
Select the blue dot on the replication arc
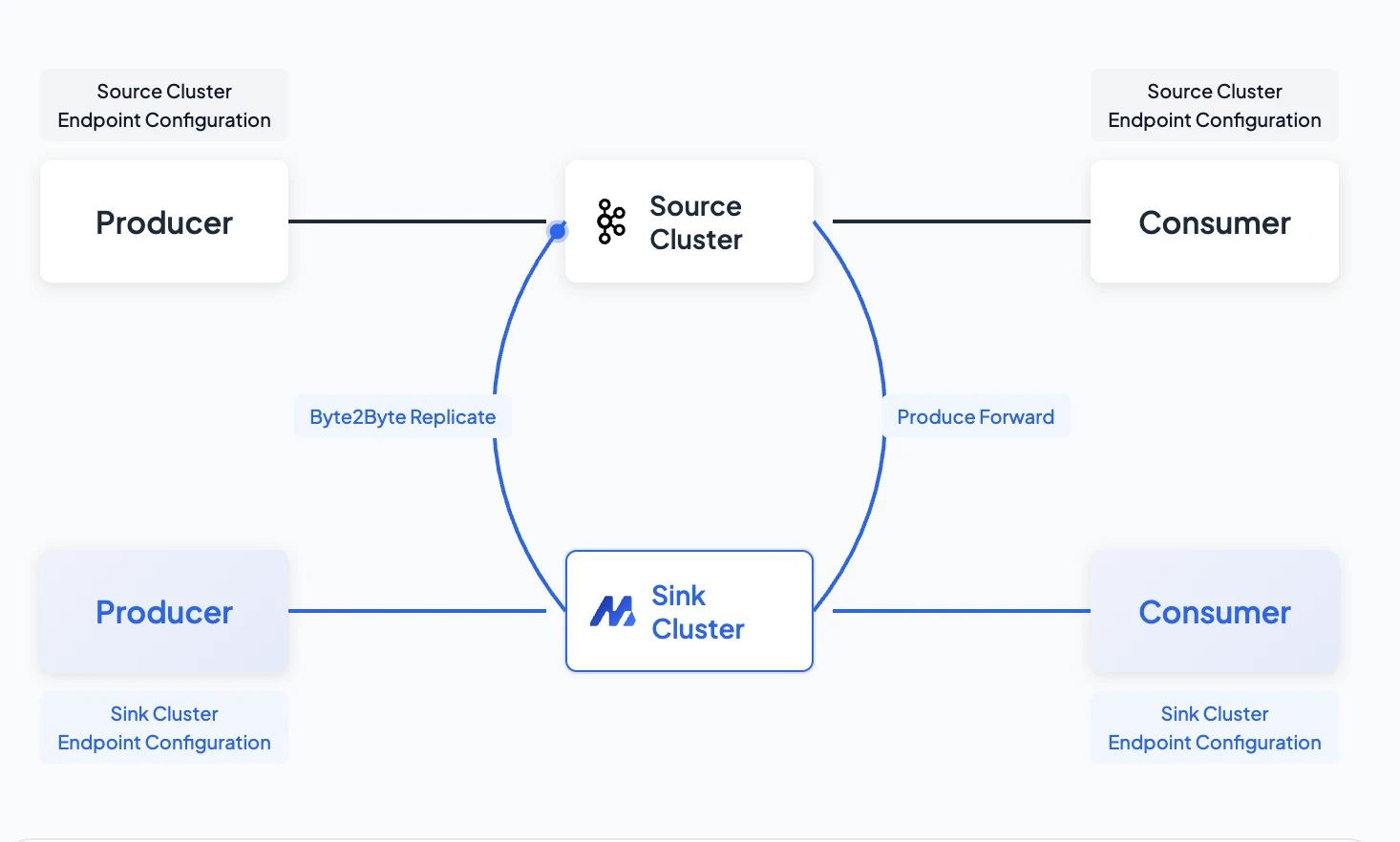point(557,231)
